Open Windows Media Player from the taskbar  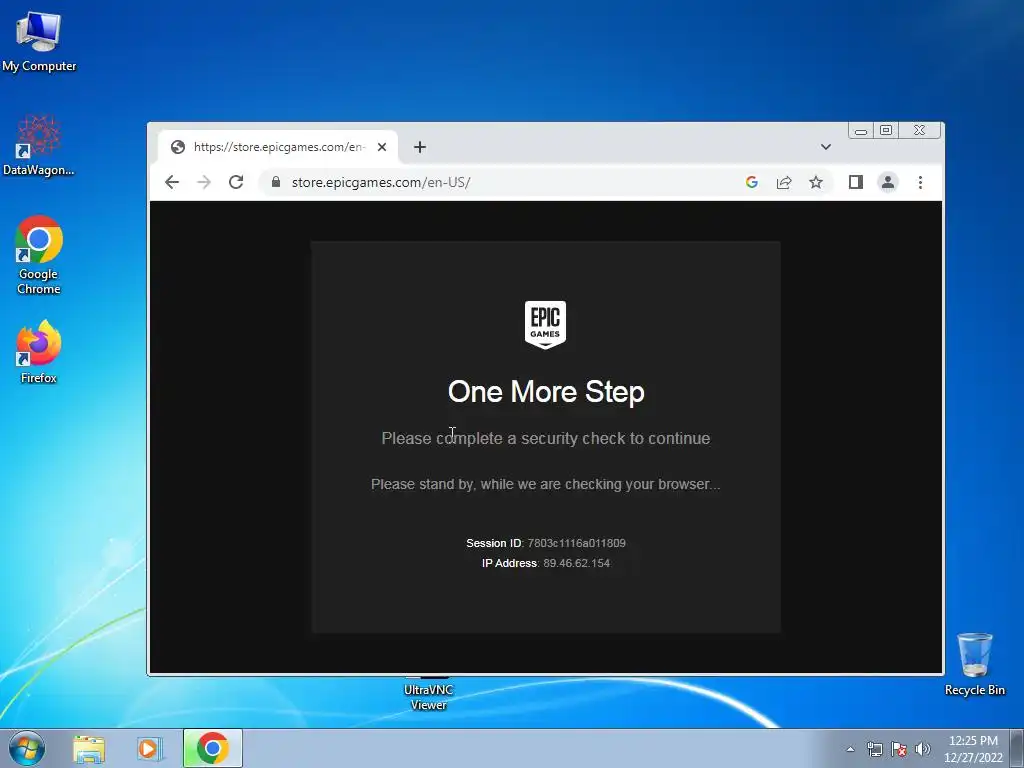150,748
